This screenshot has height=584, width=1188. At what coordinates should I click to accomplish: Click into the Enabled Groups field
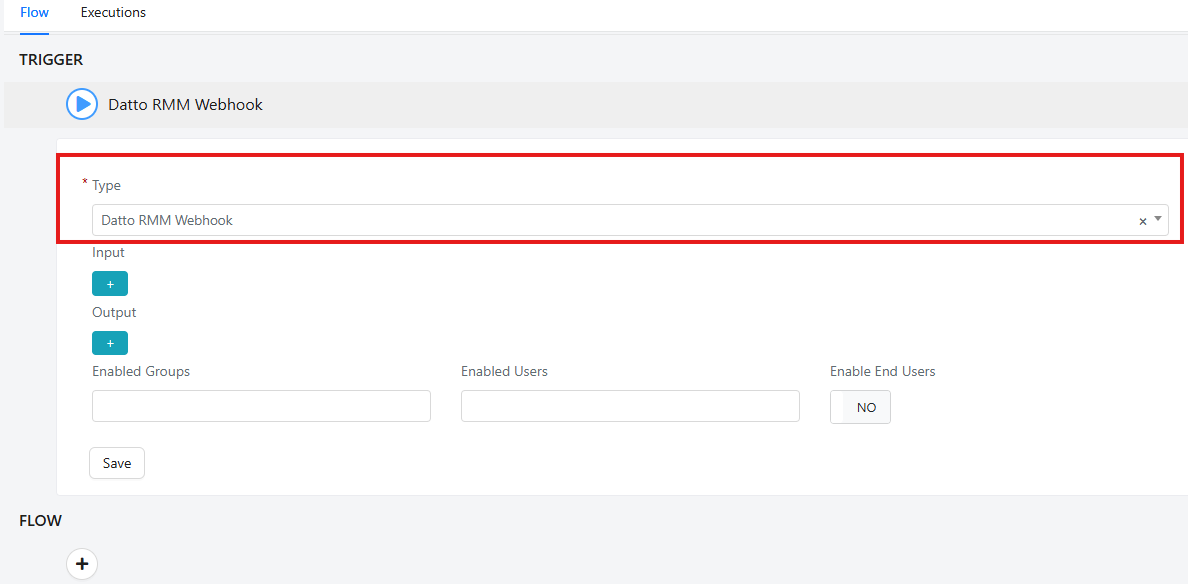click(x=261, y=406)
